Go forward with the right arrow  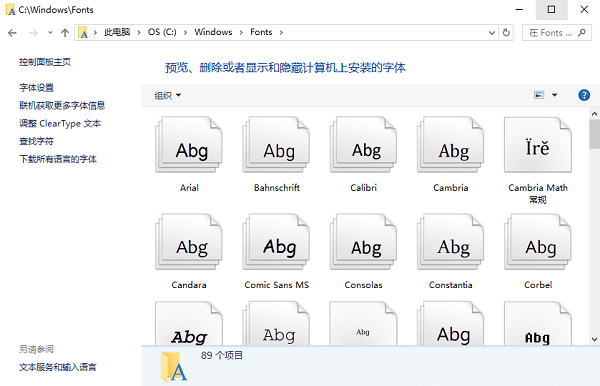33,33
